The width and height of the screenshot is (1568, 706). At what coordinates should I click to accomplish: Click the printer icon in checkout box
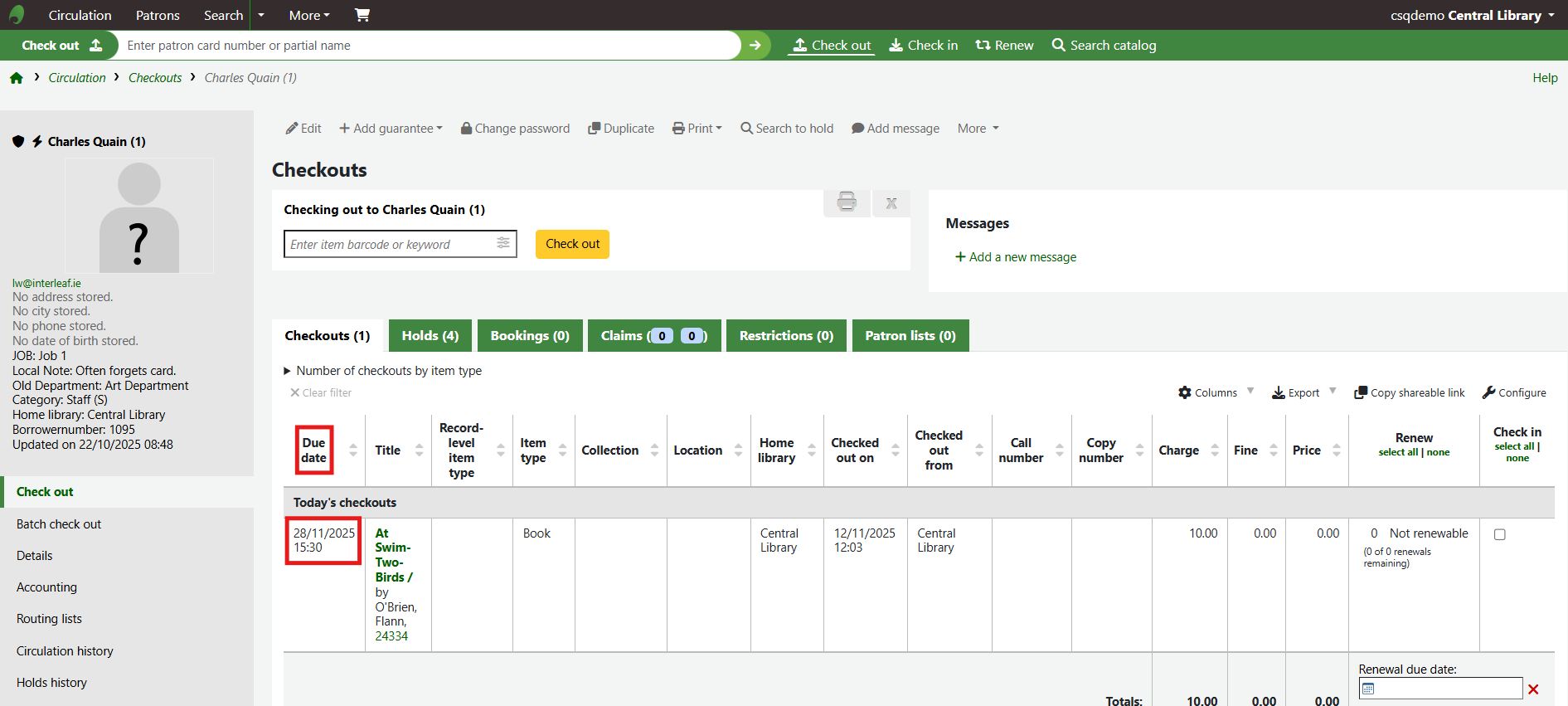847,202
